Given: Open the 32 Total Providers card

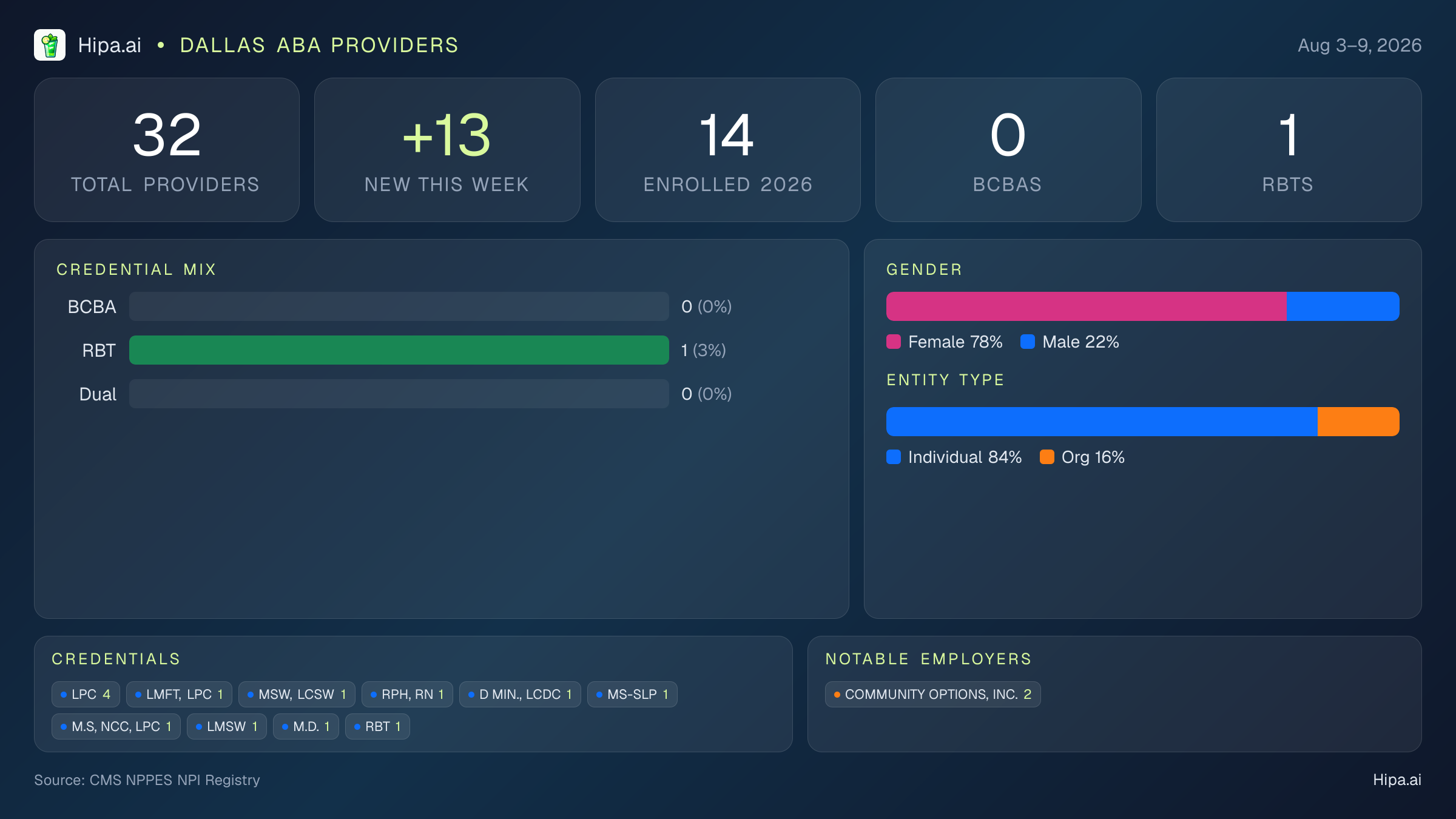Looking at the screenshot, I should tap(167, 150).
